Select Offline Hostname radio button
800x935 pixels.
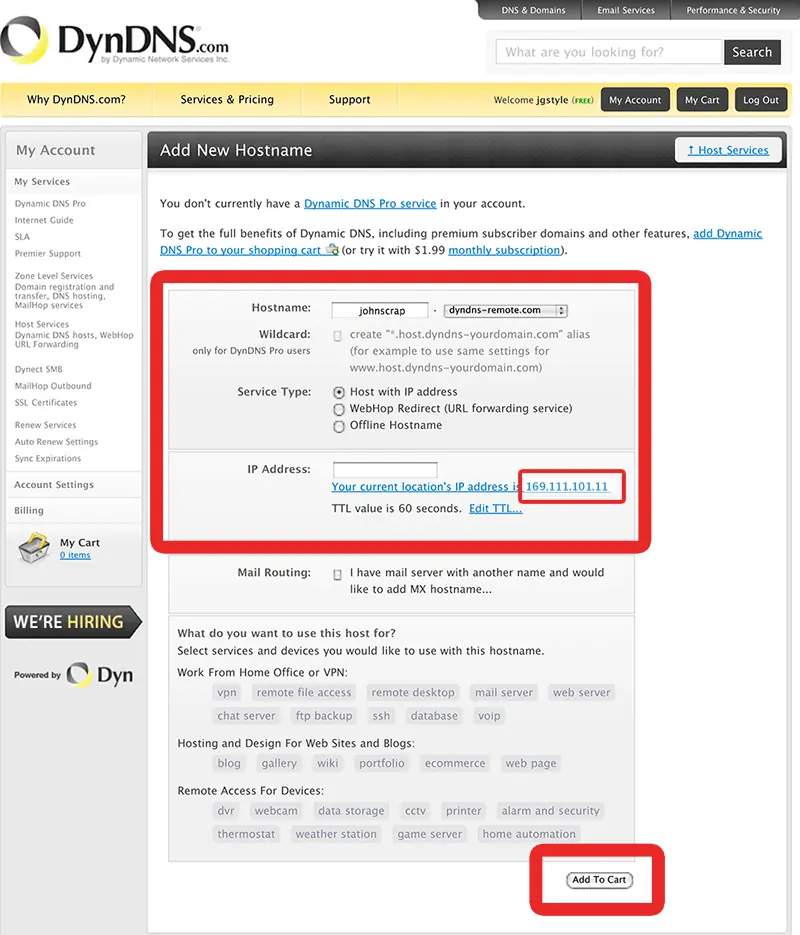339,426
